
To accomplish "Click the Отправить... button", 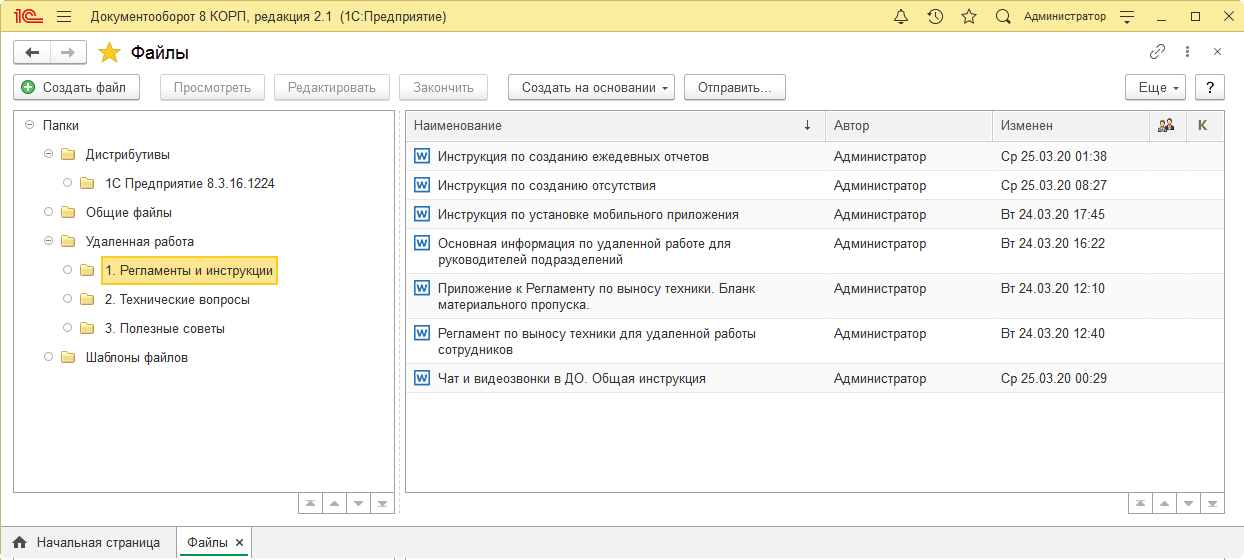I will click(734, 88).
